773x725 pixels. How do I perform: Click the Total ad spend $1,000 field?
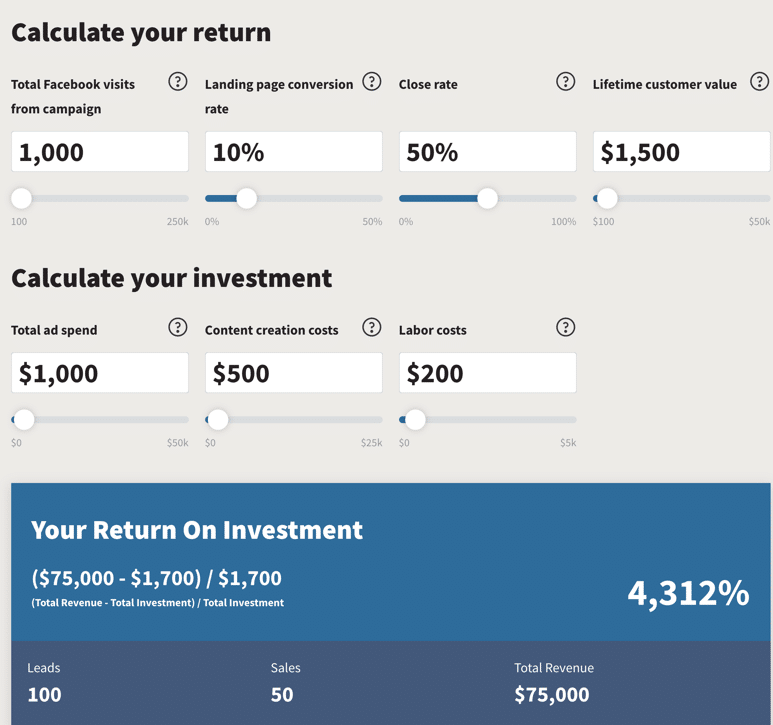click(100, 373)
